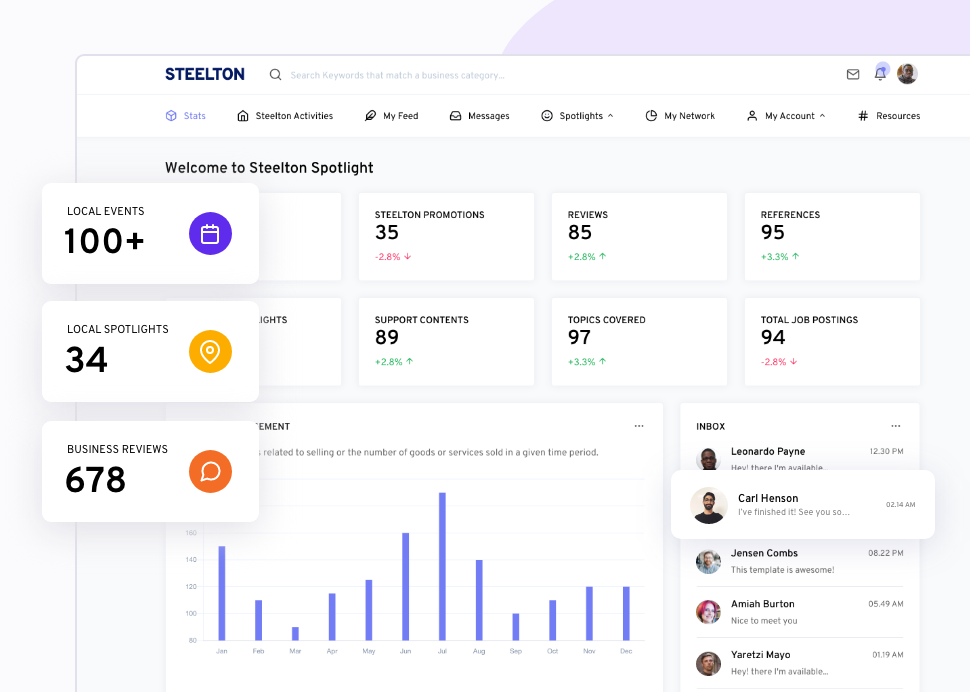Click the 12.30 PM timestamp in Inbox

(x=886, y=451)
